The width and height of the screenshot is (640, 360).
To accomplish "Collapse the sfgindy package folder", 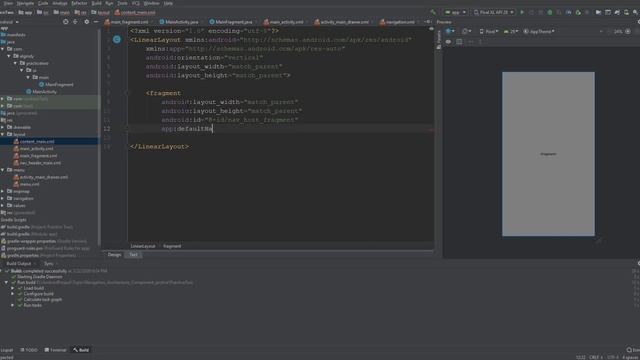I will 9,56.
